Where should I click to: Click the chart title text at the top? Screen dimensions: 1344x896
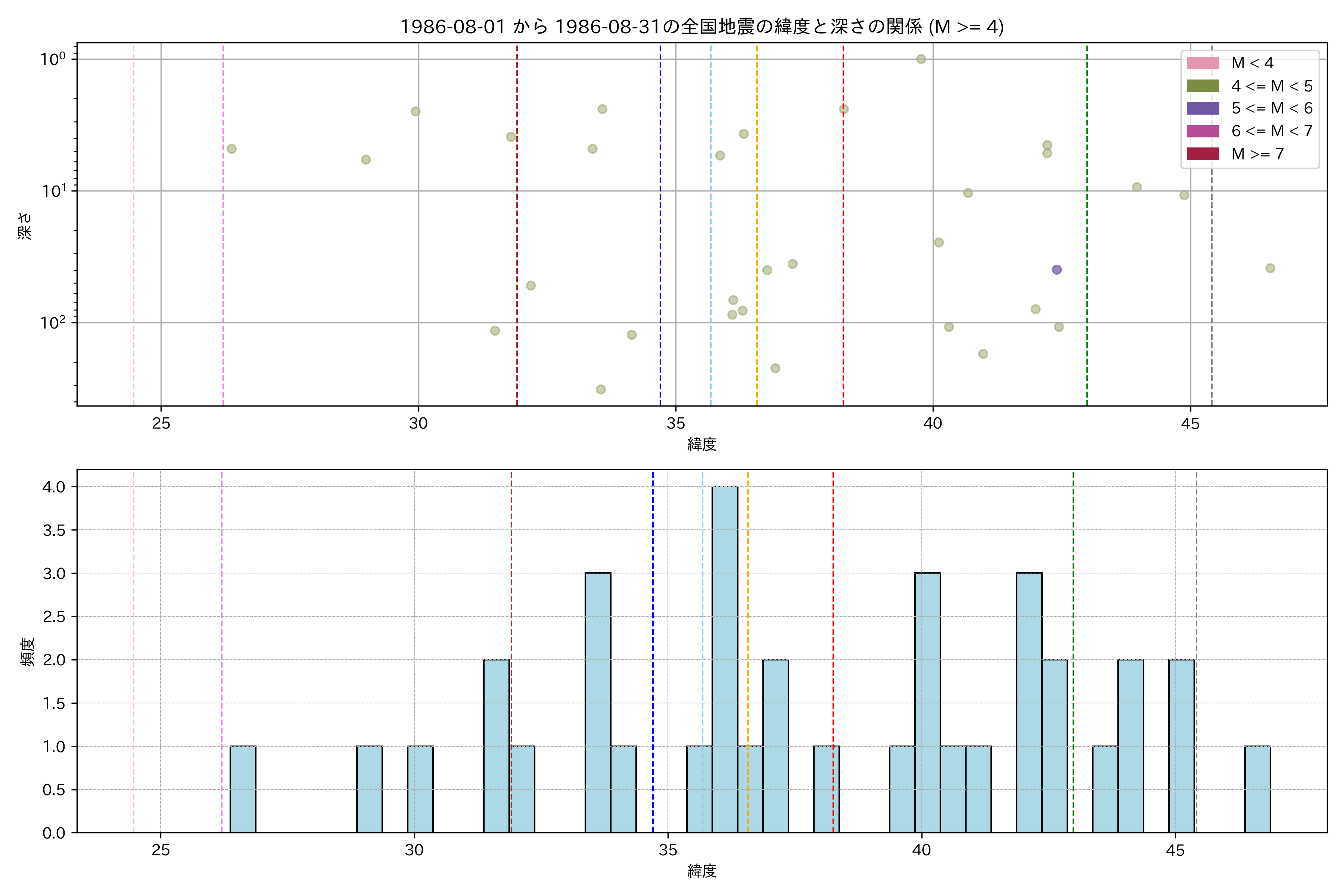pos(702,26)
